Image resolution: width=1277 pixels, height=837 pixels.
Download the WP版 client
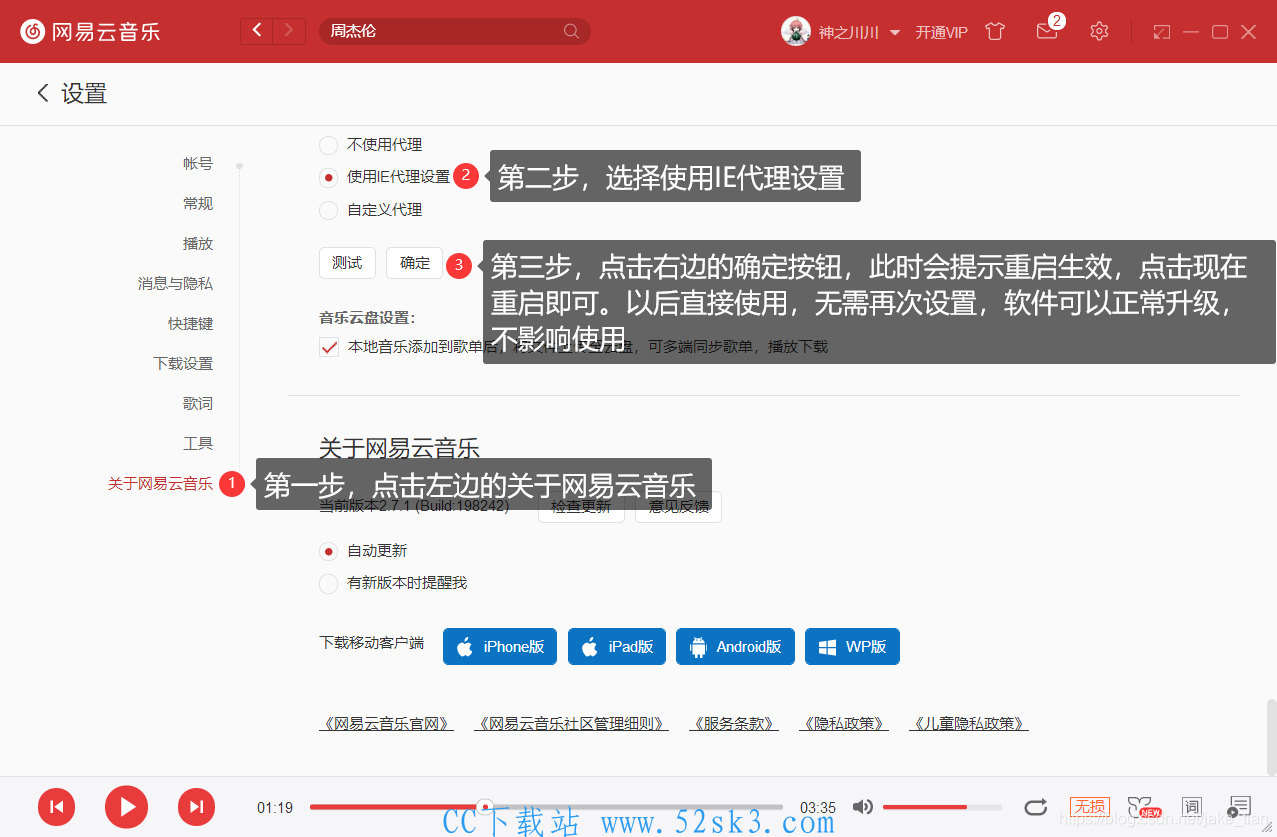point(852,647)
